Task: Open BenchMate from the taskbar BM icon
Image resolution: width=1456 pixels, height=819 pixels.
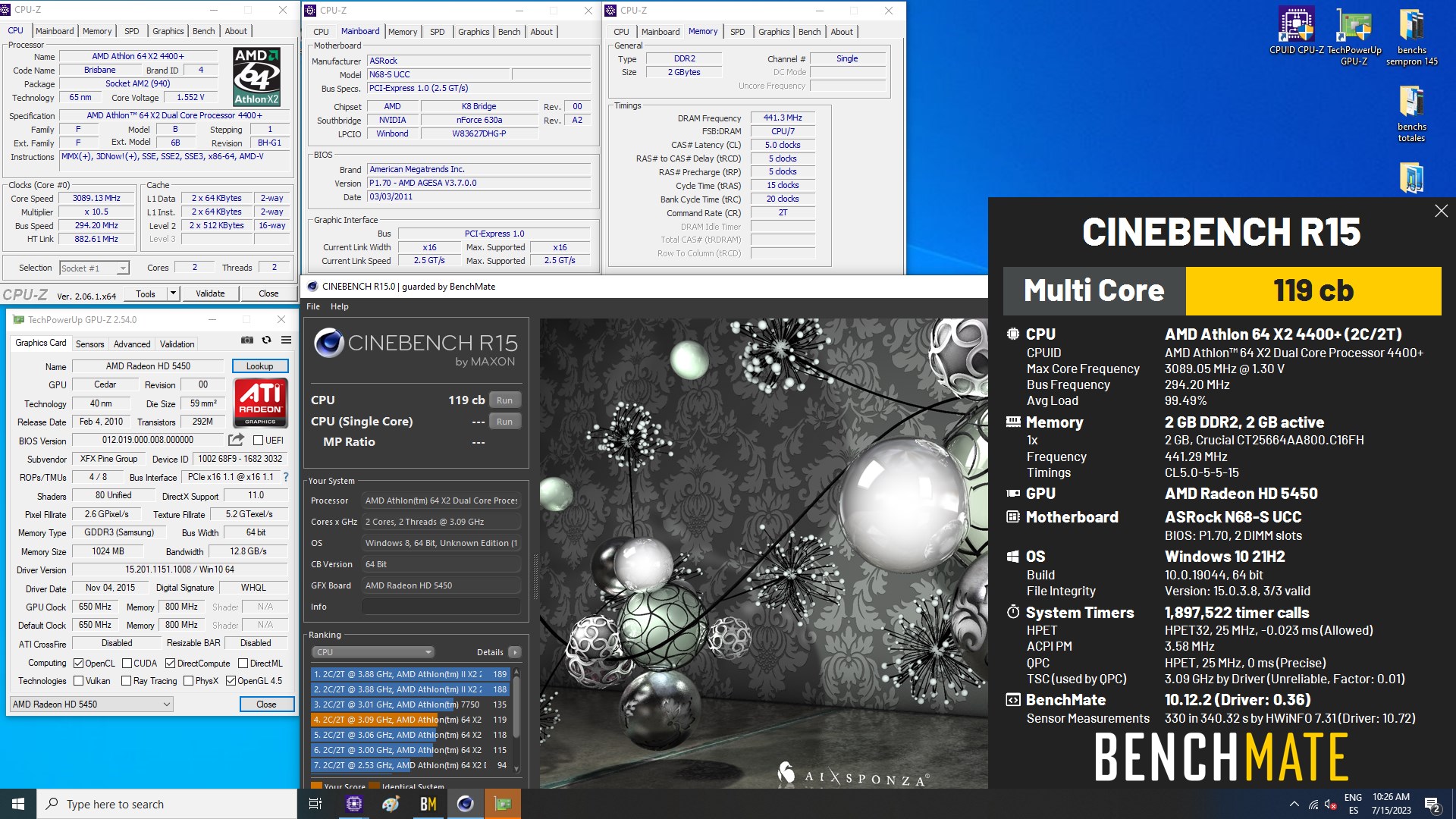Action: [428, 804]
